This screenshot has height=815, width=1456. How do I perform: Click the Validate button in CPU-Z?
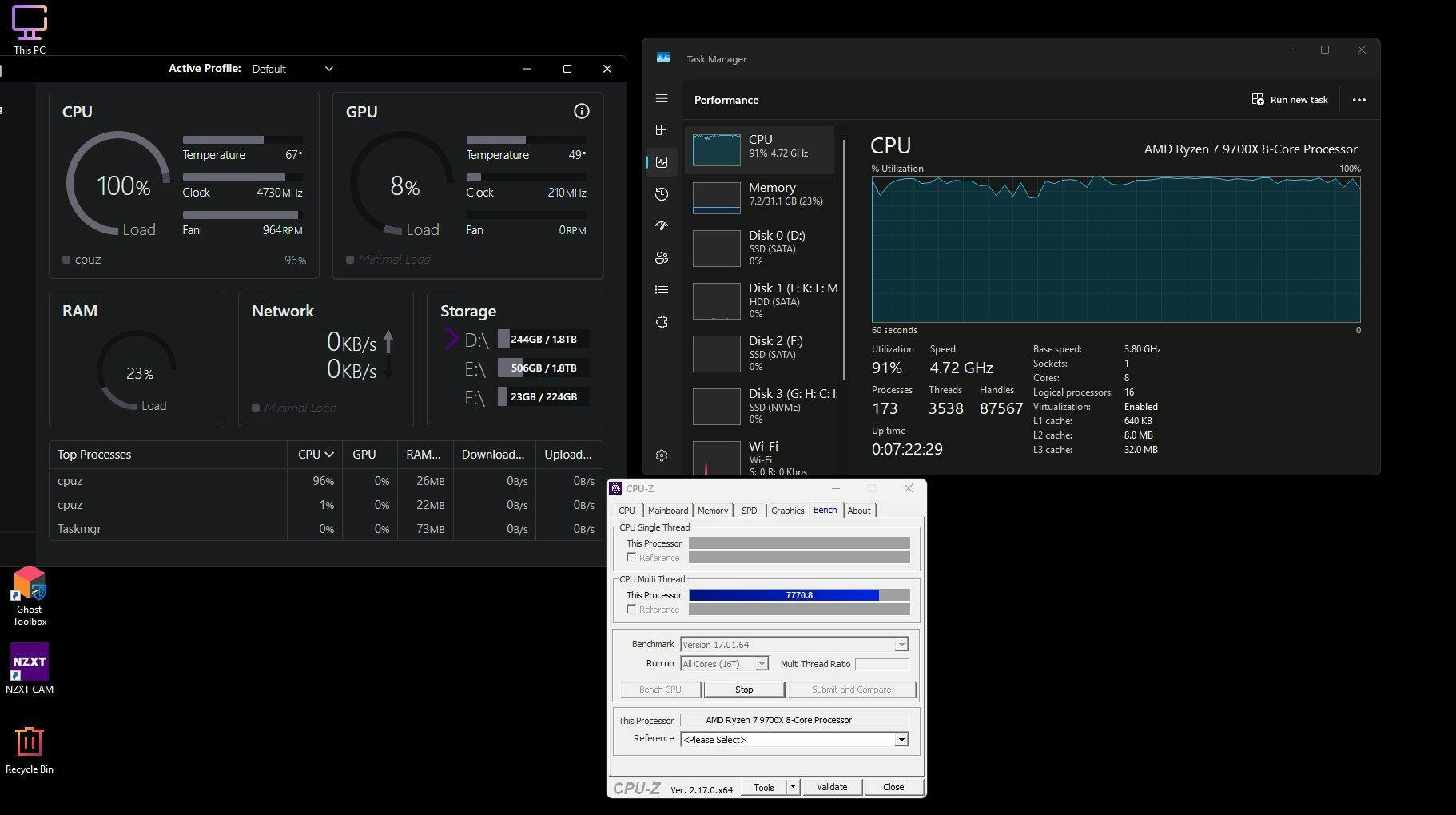(832, 787)
